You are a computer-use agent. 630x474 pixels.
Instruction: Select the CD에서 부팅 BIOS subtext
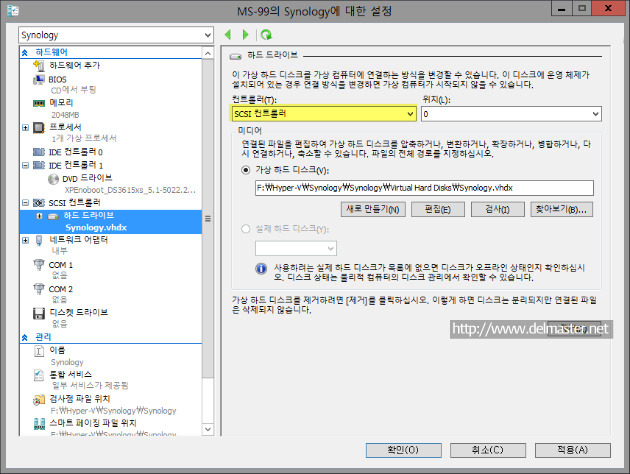[73, 90]
